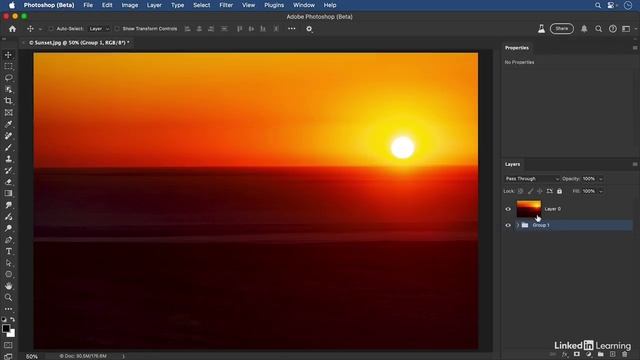The image size is (640, 360).
Task: Select the Lasso tool
Action: click(8, 78)
